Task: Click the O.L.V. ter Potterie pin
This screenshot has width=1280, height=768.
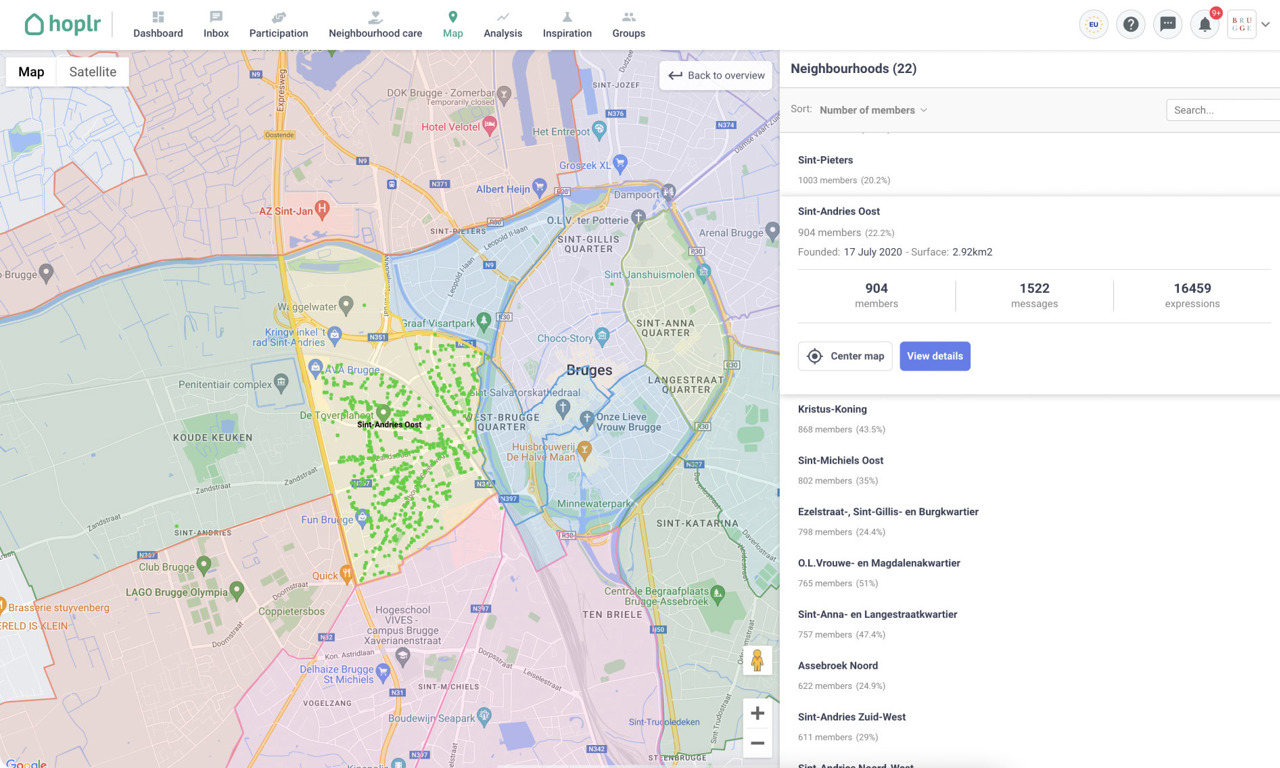Action: (639, 217)
